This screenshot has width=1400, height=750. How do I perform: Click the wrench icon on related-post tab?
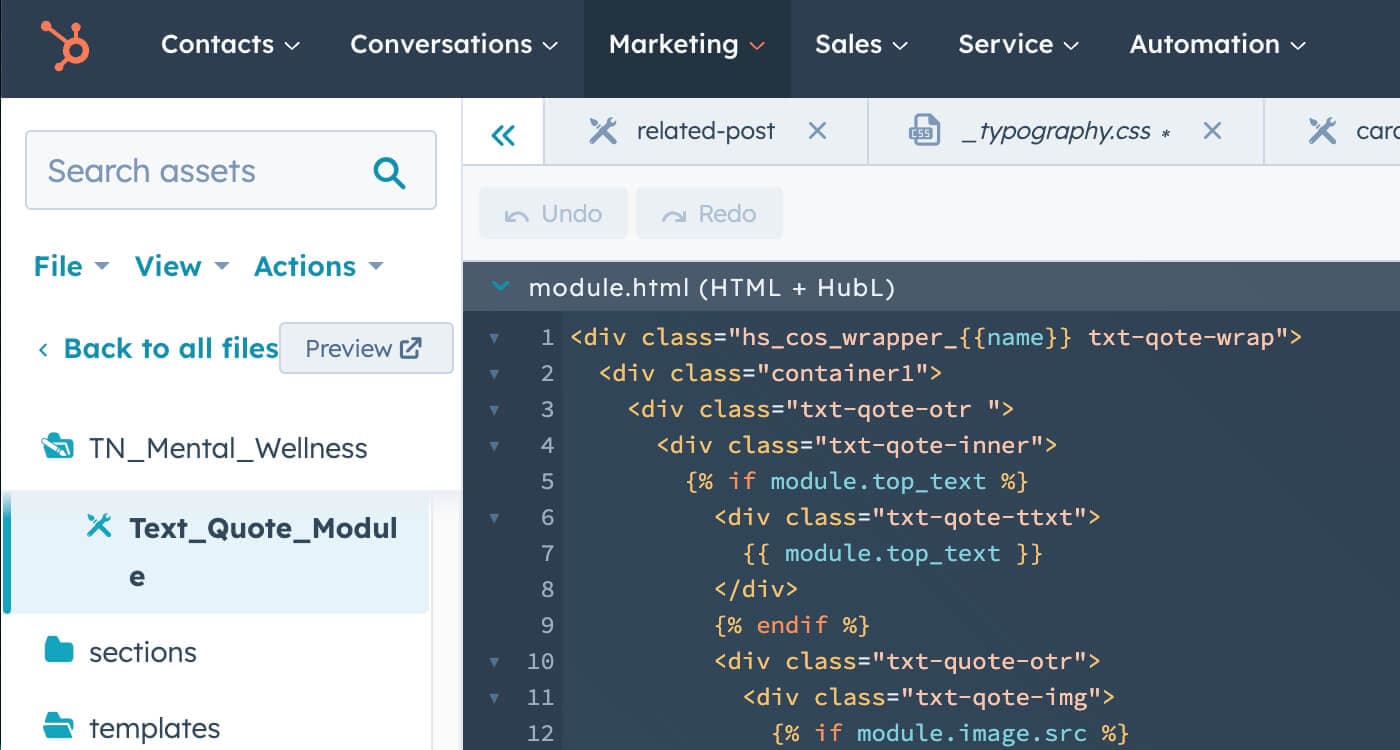point(604,130)
